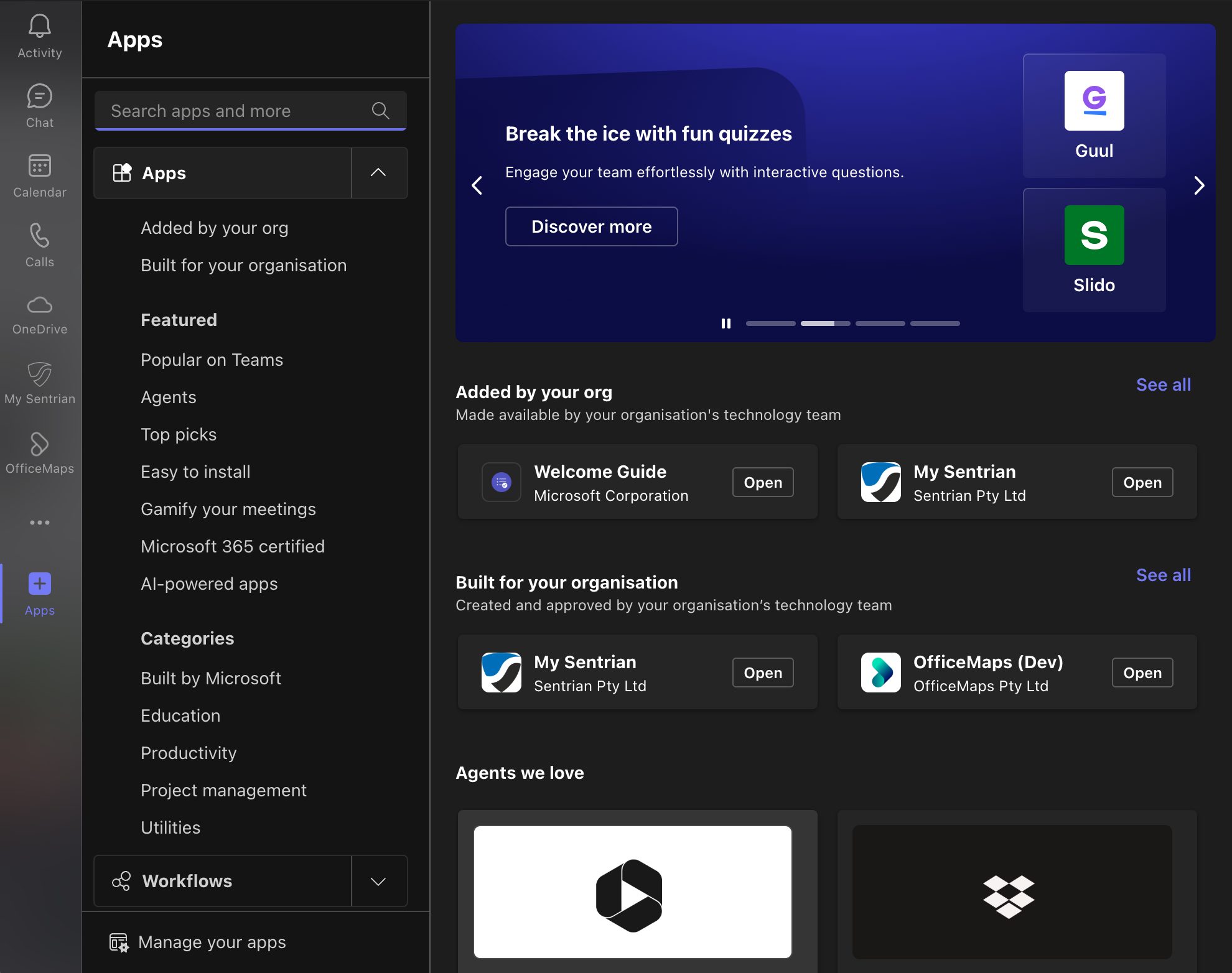This screenshot has height=973, width=1232.
Task: Jump to the first carousel slide indicator
Action: [x=771, y=324]
